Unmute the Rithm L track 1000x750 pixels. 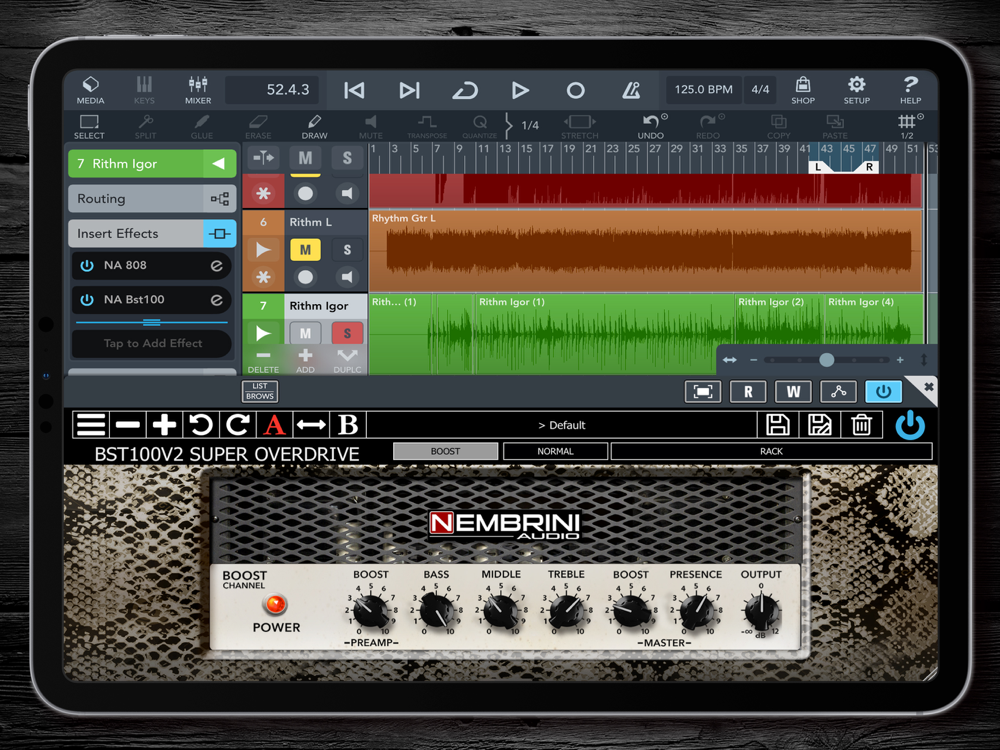click(305, 250)
